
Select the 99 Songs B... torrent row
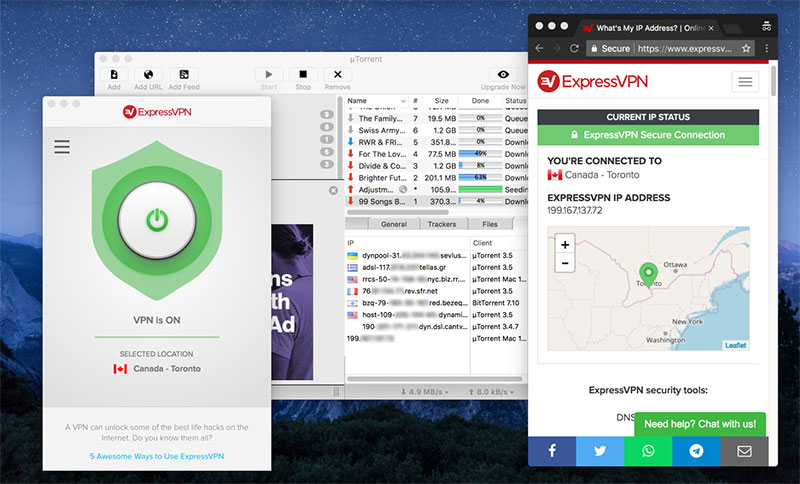click(x=437, y=201)
